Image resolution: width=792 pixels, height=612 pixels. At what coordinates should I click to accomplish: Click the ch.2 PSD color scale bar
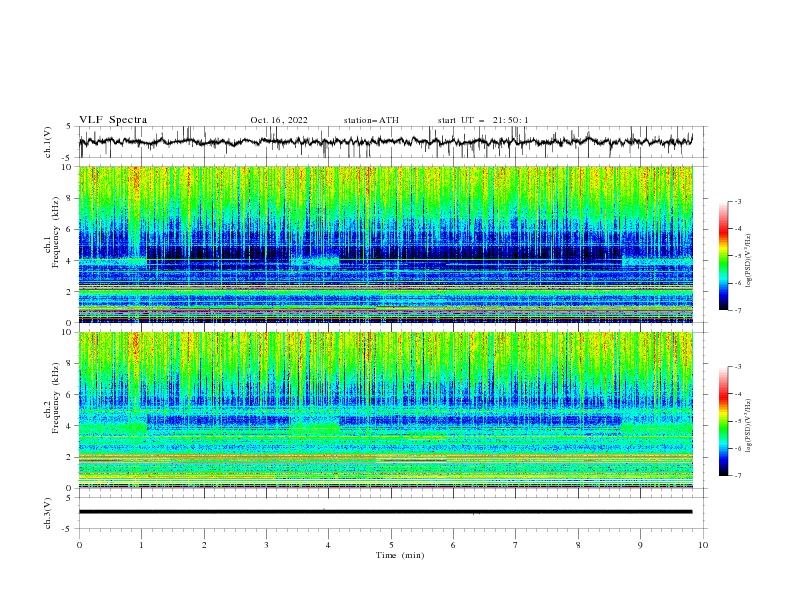click(x=723, y=421)
